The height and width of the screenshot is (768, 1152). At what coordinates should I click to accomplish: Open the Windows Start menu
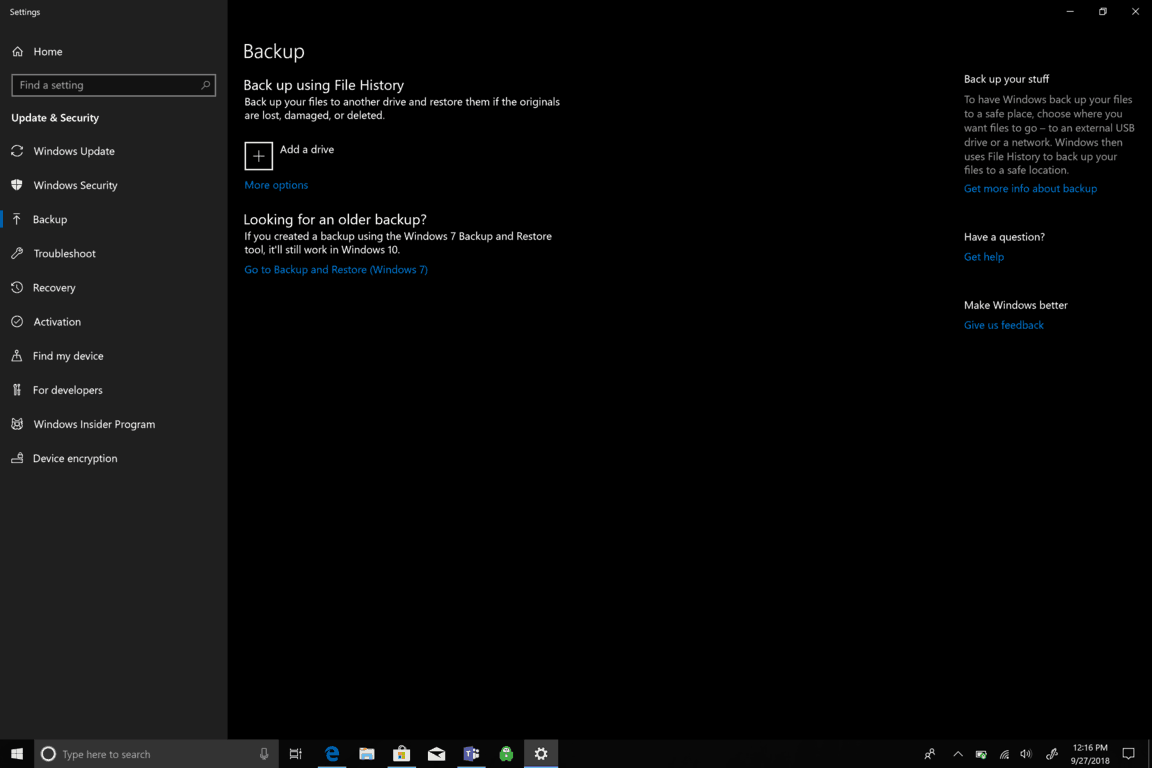[x=17, y=754]
